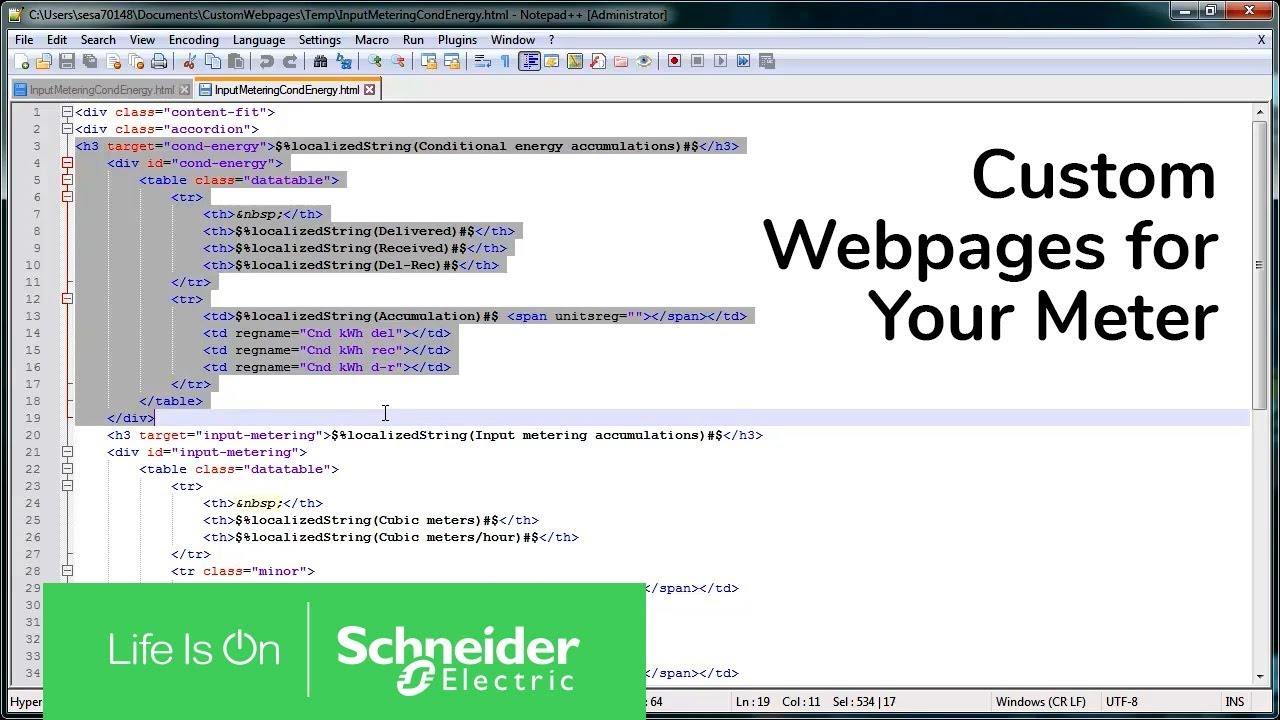The height and width of the screenshot is (720, 1280).
Task: Zoom in using the magnifier plus icon
Action: (x=375, y=61)
